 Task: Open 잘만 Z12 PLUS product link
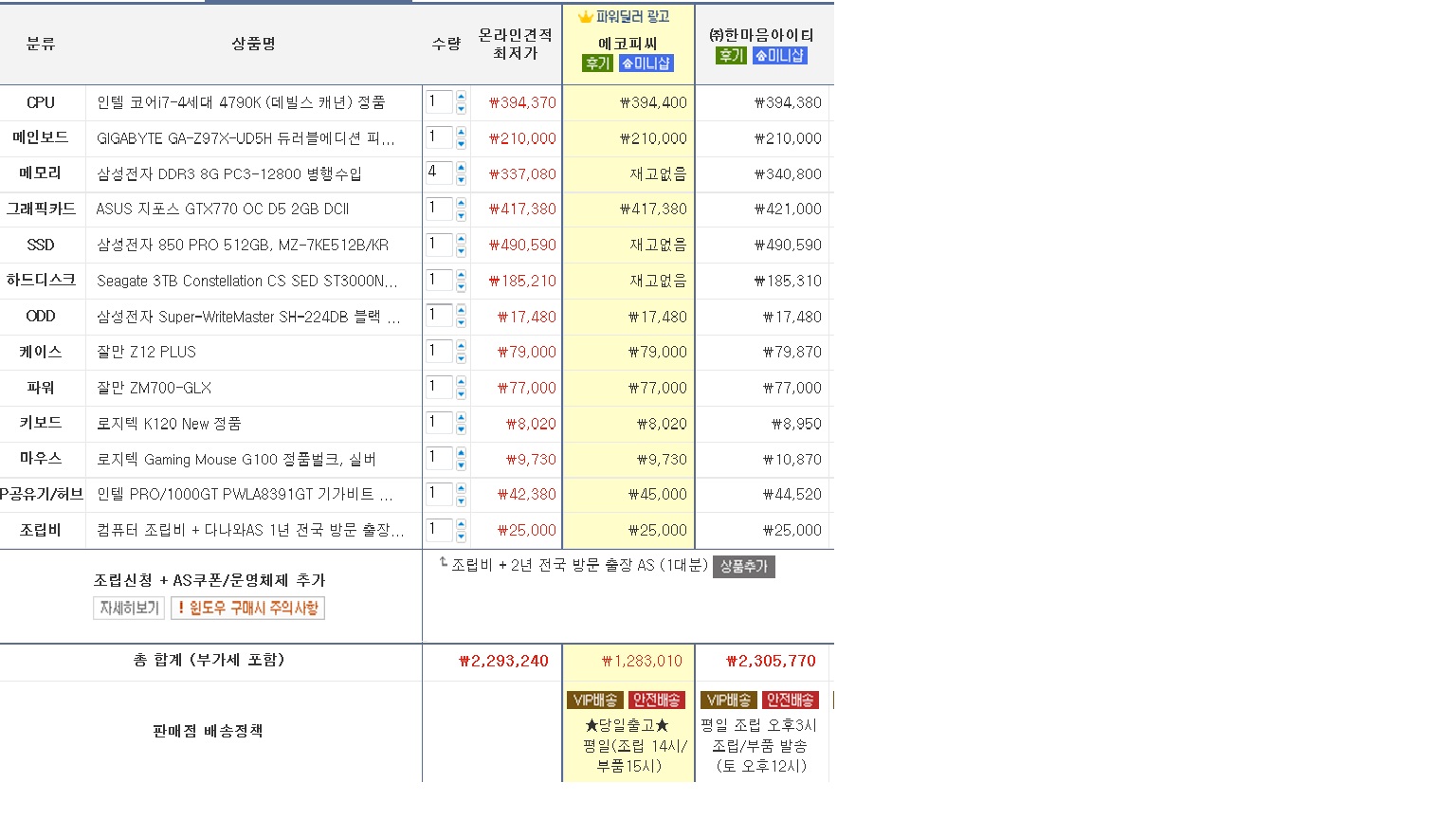tap(146, 352)
